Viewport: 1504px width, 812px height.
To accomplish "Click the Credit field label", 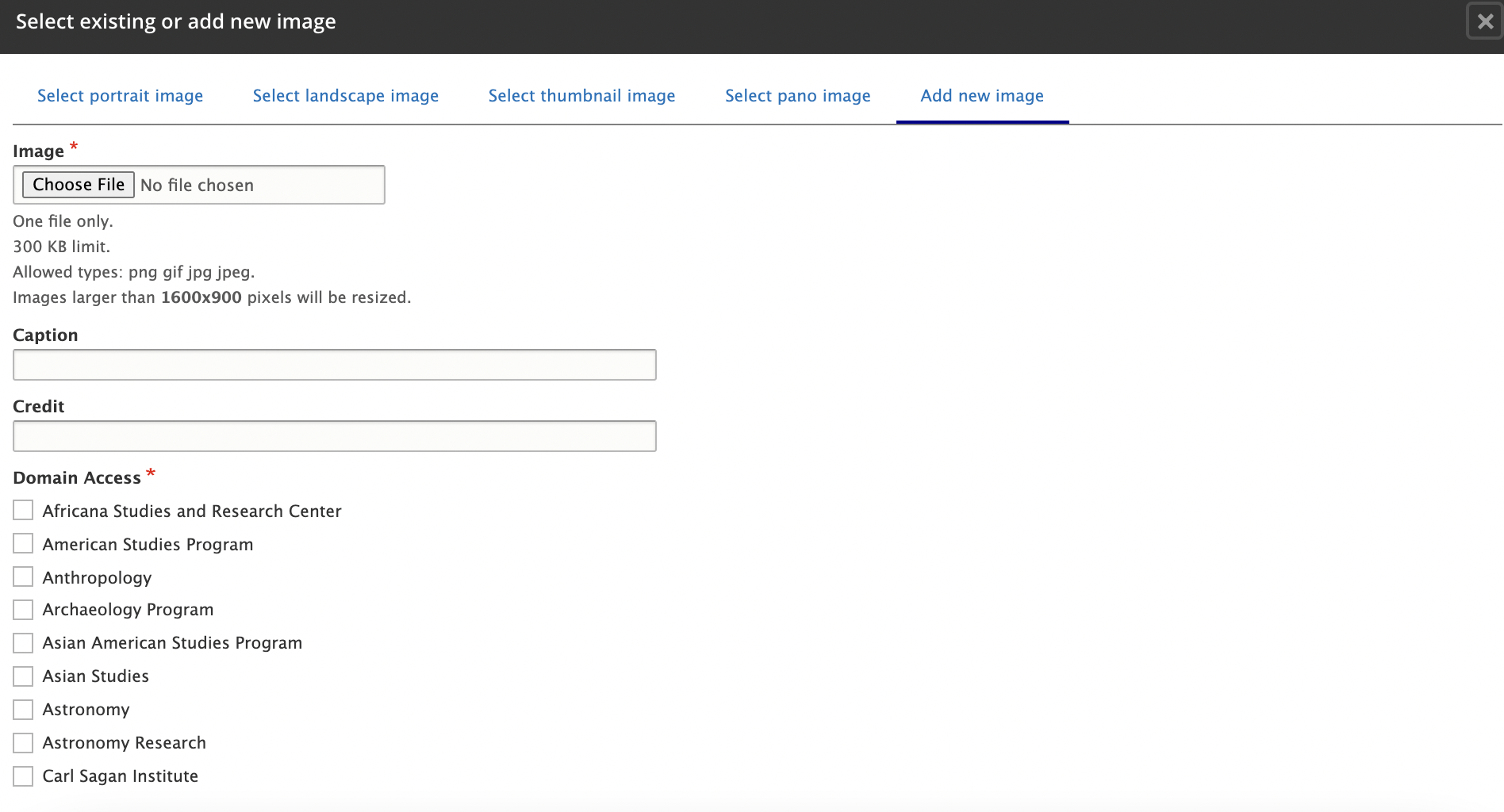I will [38, 407].
